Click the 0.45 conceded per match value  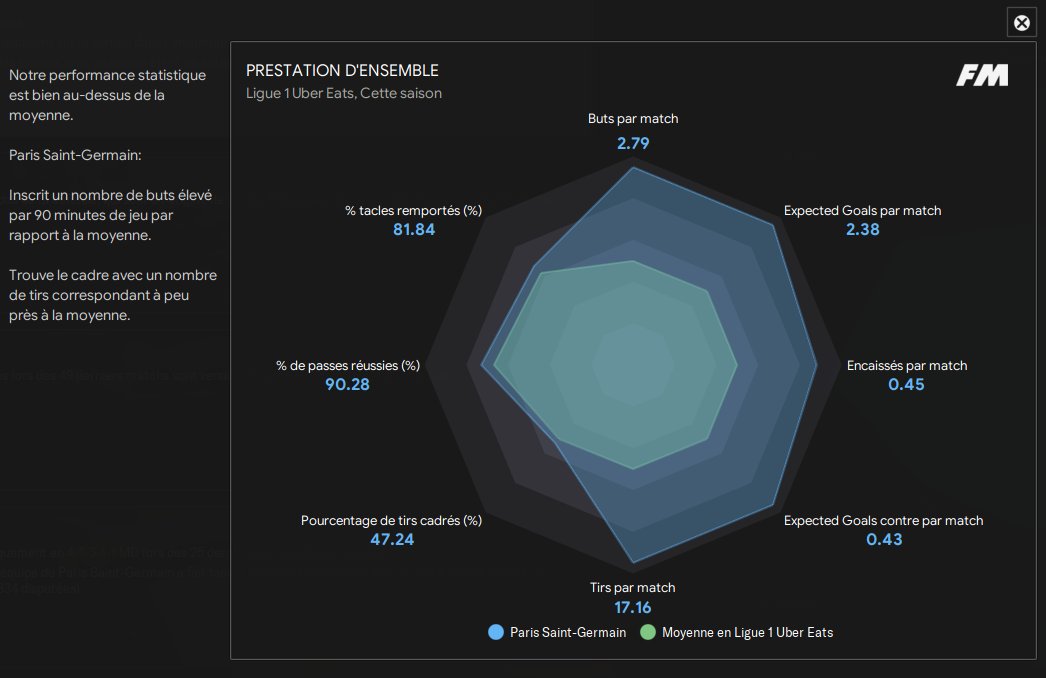click(x=906, y=385)
